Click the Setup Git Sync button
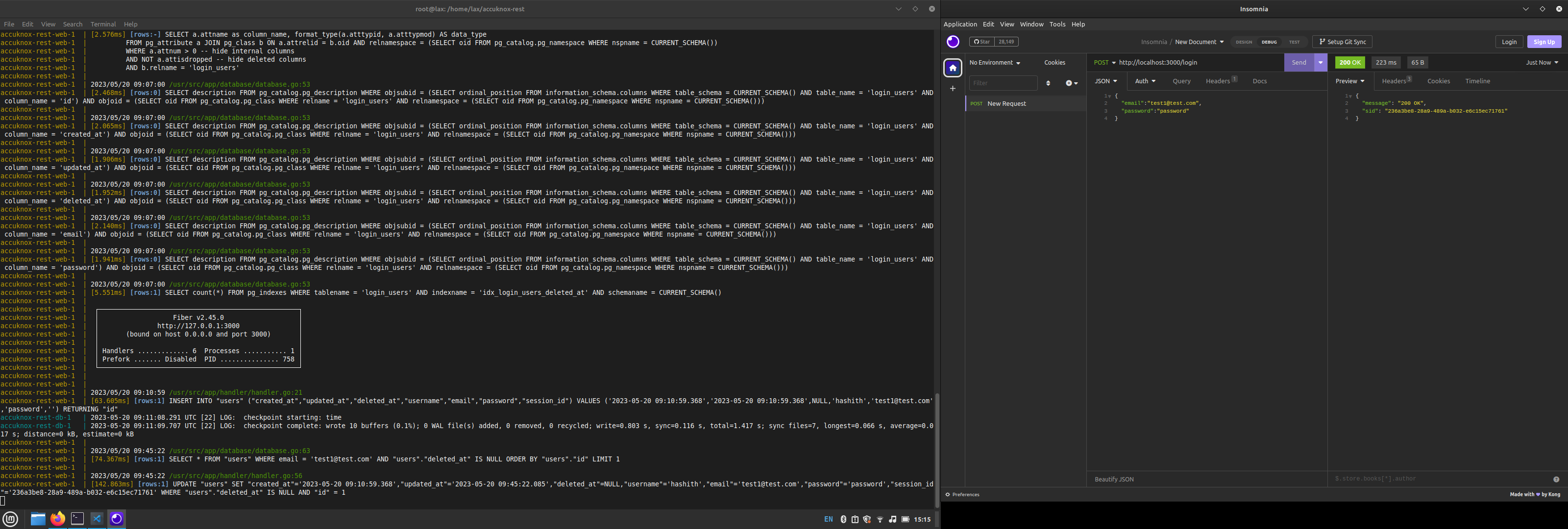 [x=1342, y=42]
